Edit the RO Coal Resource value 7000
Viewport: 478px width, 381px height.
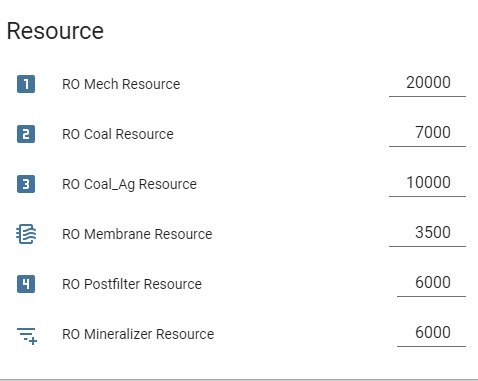tap(427, 133)
